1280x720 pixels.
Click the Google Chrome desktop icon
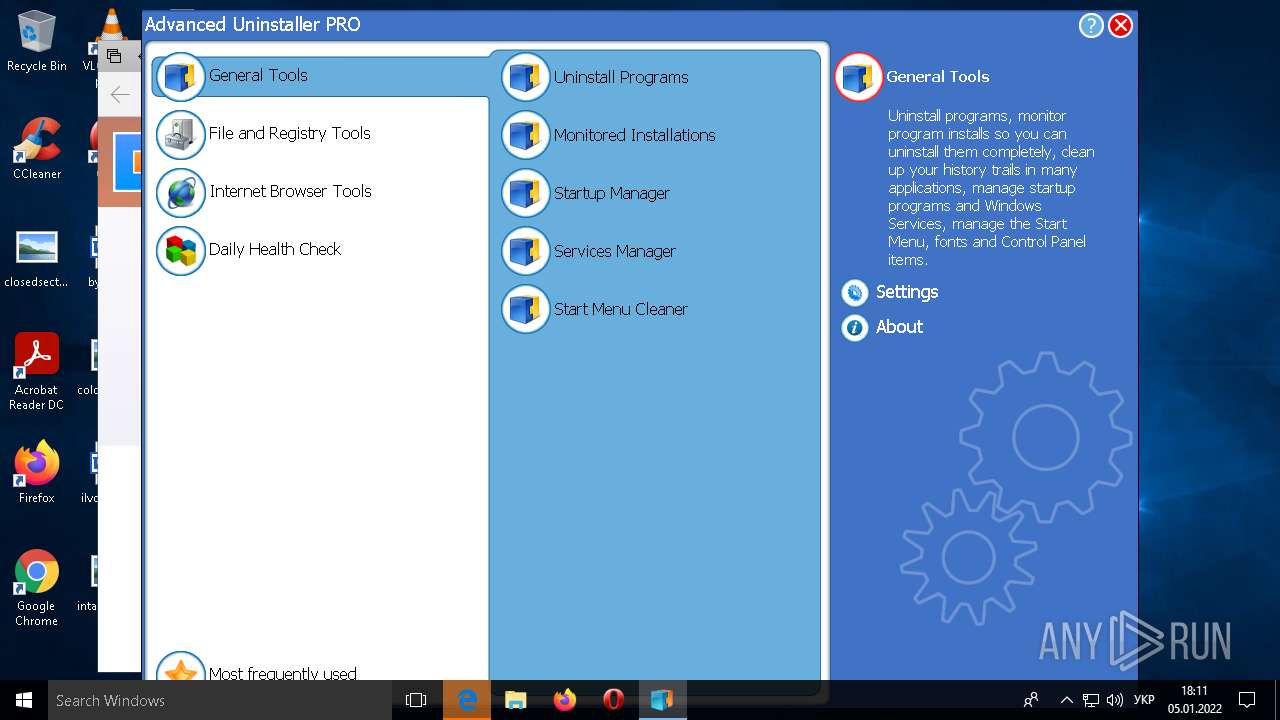(x=37, y=588)
